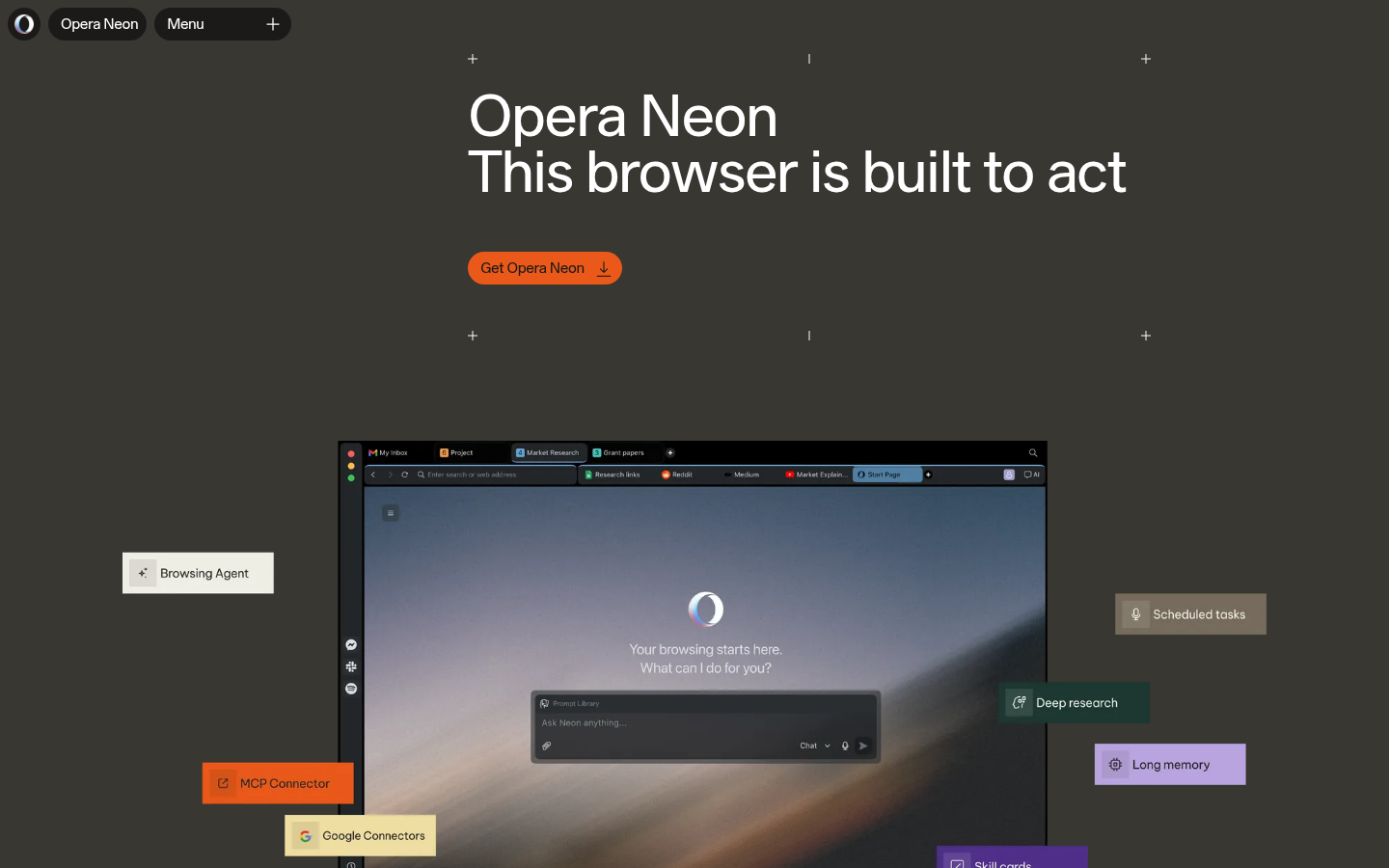The image size is (1389, 868).
Task: Open the Opera Neon header link
Action: click(x=98, y=24)
